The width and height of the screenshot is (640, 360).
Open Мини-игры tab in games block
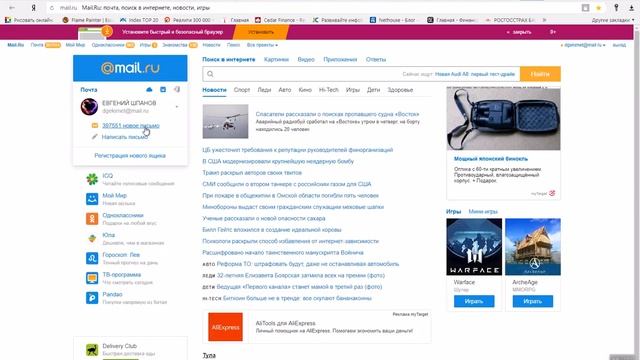click(x=483, y=211)
